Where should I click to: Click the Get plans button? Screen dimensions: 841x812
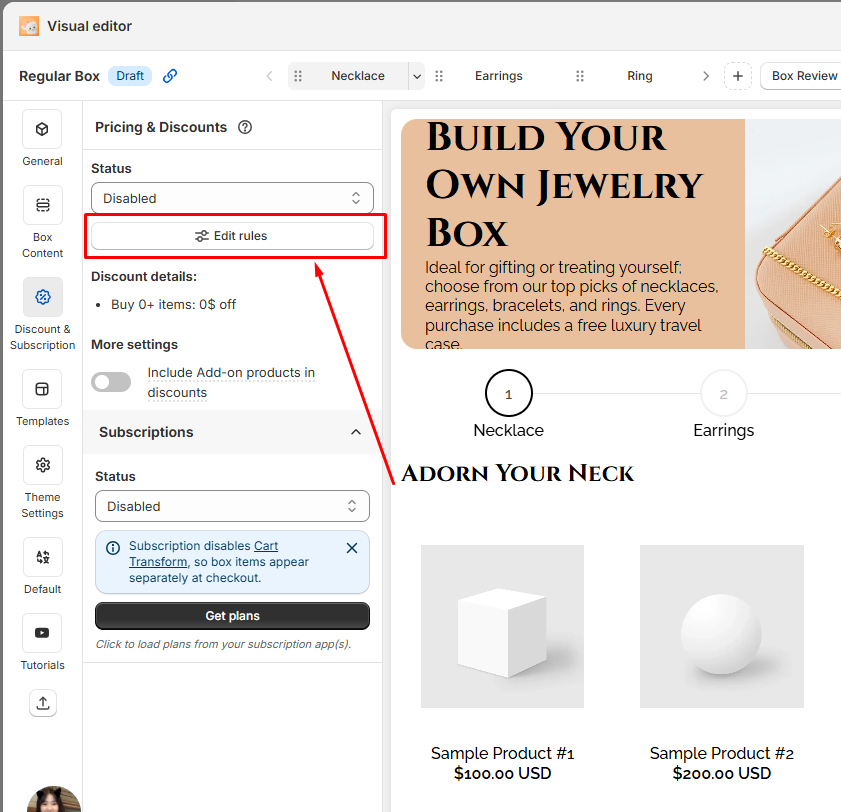point(232,616)
